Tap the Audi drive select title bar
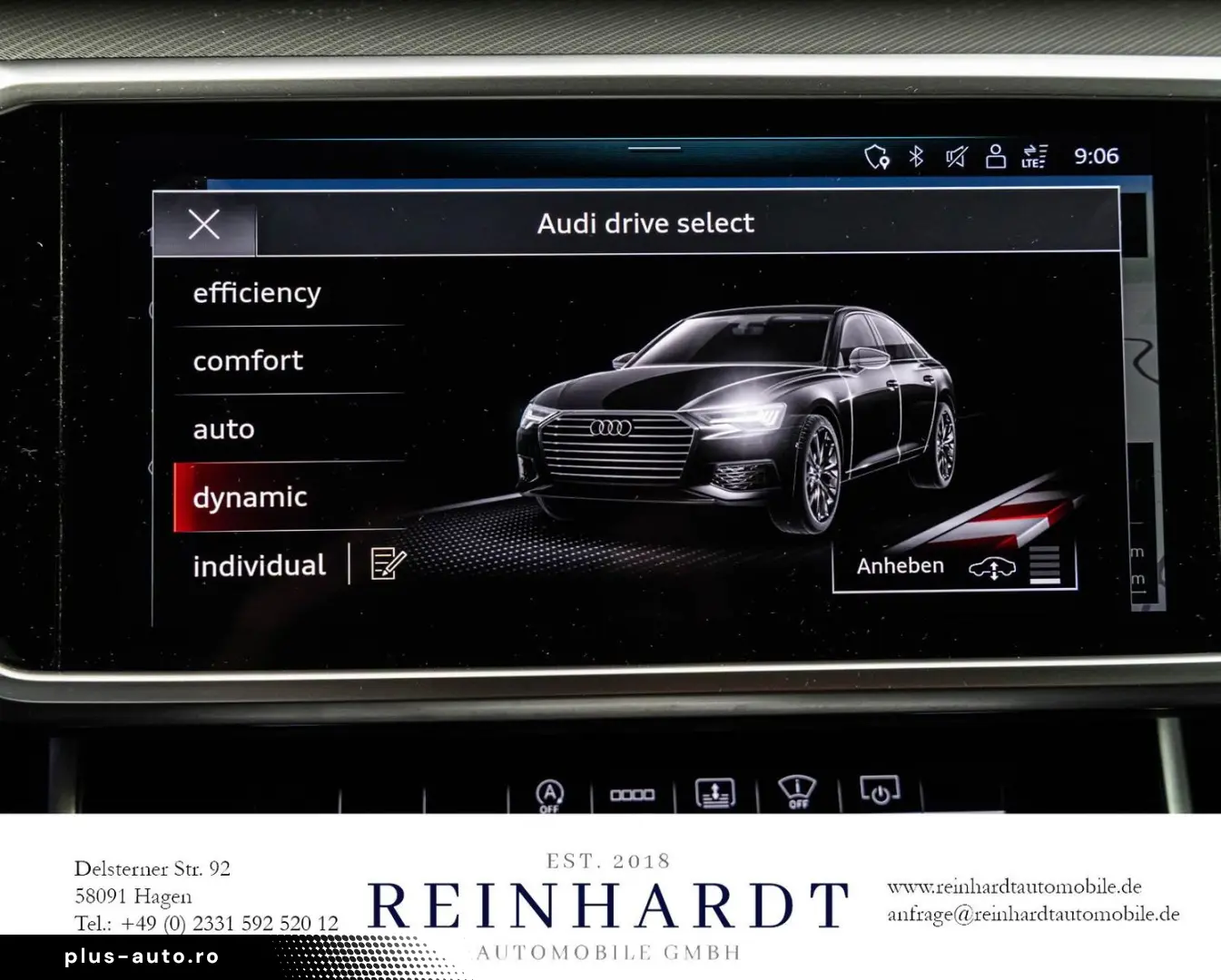Image resolution: width=1221 pixels, height=980 pixels. point(645,222)
